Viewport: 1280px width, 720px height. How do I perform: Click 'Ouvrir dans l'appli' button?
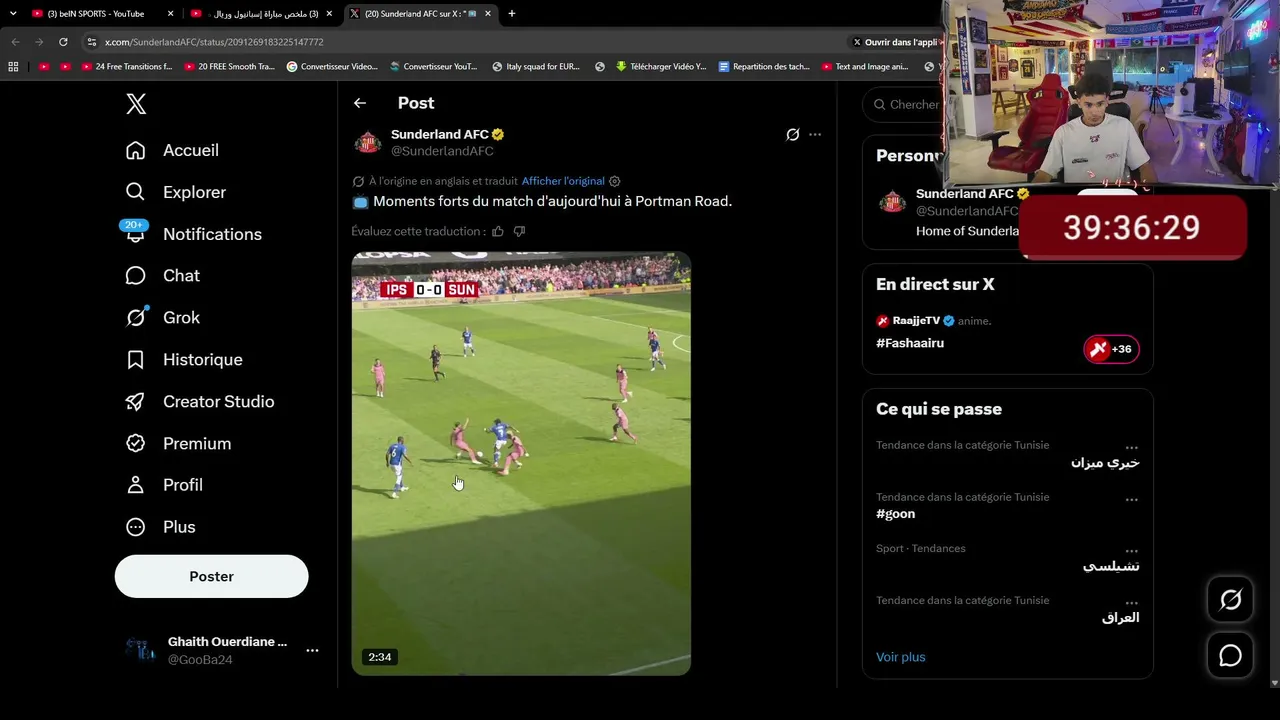point(895,42)
